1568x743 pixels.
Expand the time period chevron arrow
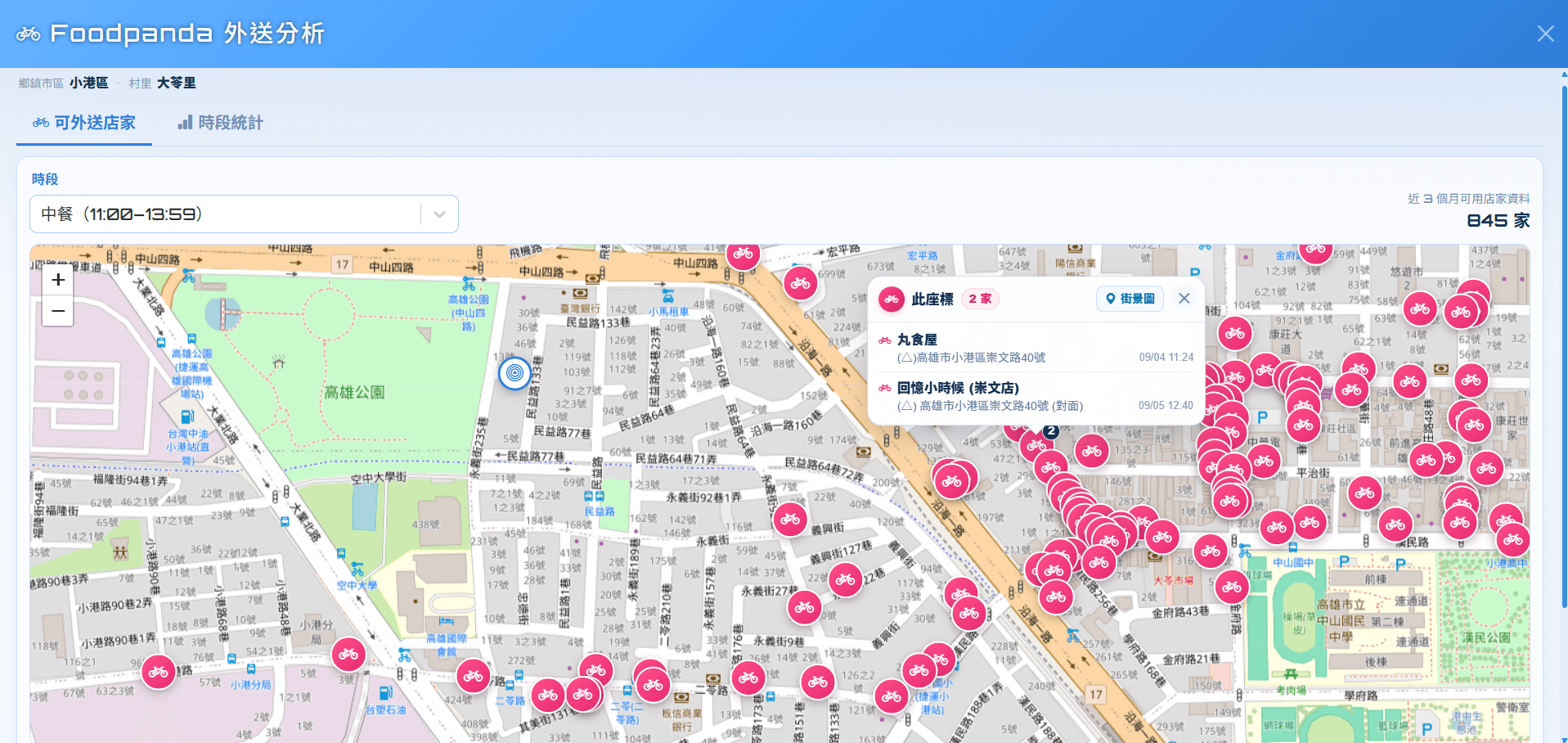[439, 214]
